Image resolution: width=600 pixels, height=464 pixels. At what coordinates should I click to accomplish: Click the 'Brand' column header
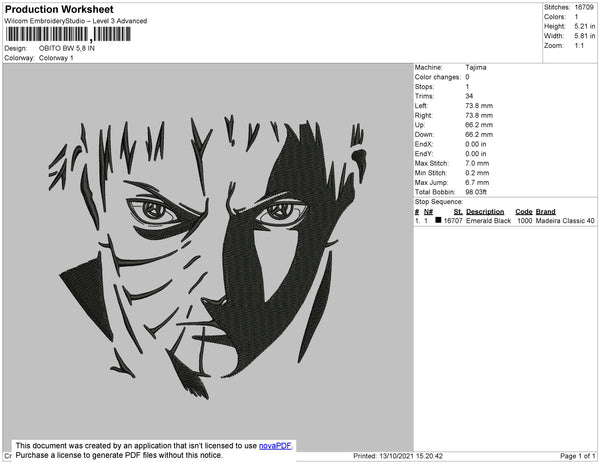[x=545, y=212]
